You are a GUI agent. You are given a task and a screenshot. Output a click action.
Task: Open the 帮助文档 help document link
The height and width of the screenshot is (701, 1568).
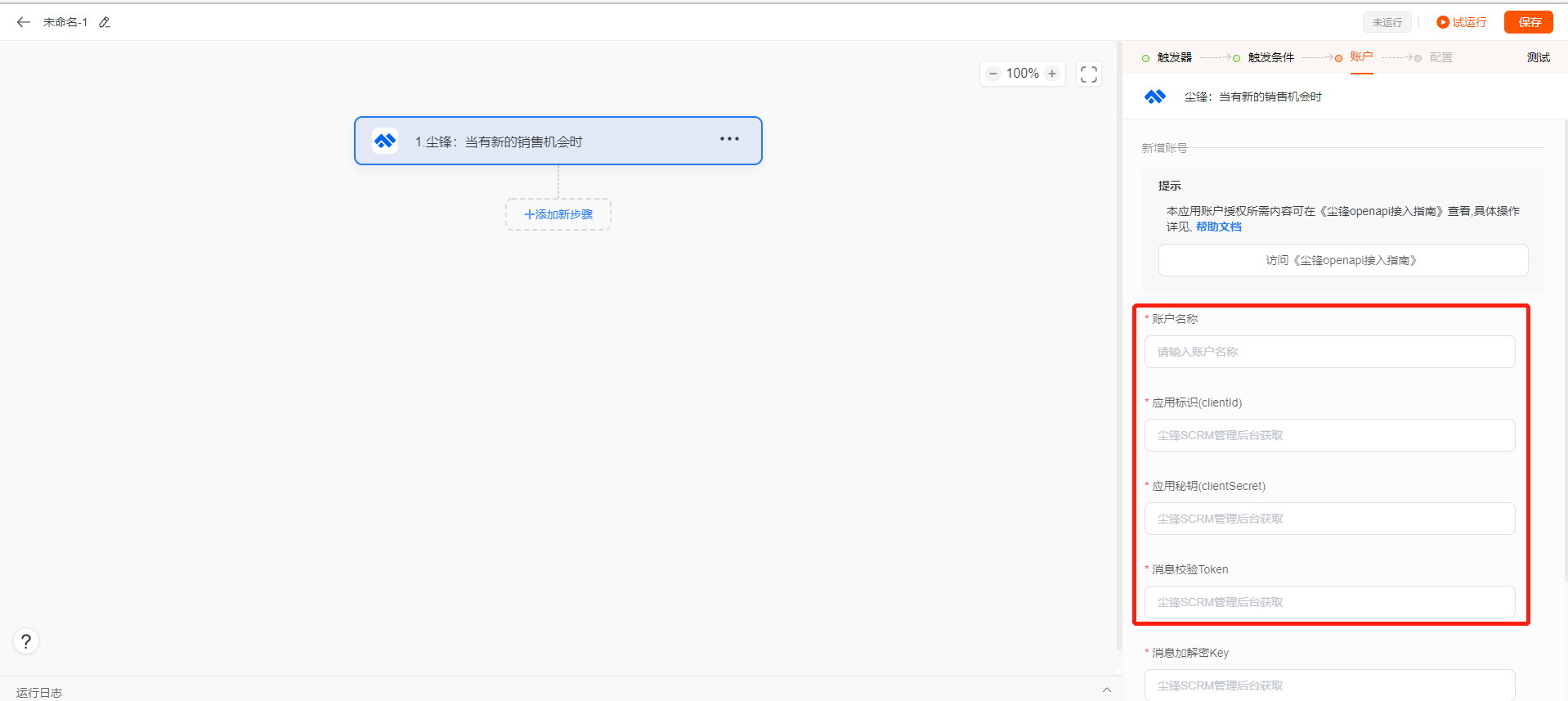[1219, 227]
